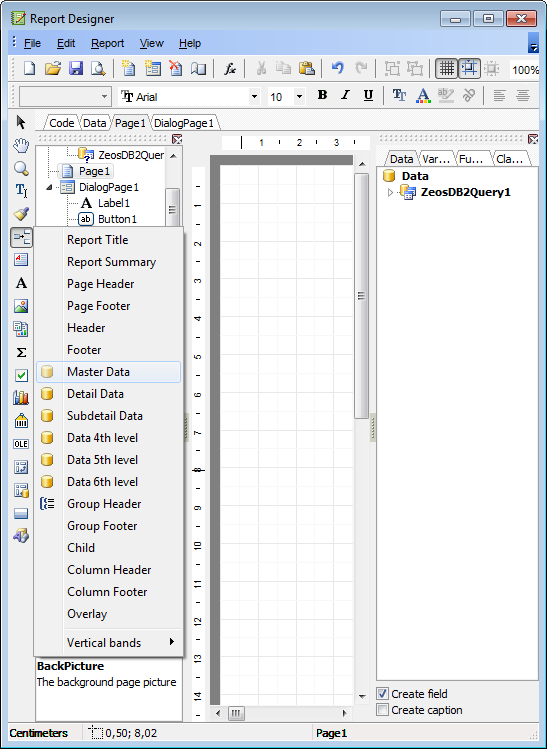Screen dimensions: 547x749
Task: Insert an OLE object
Action: (x=21, y=444)
